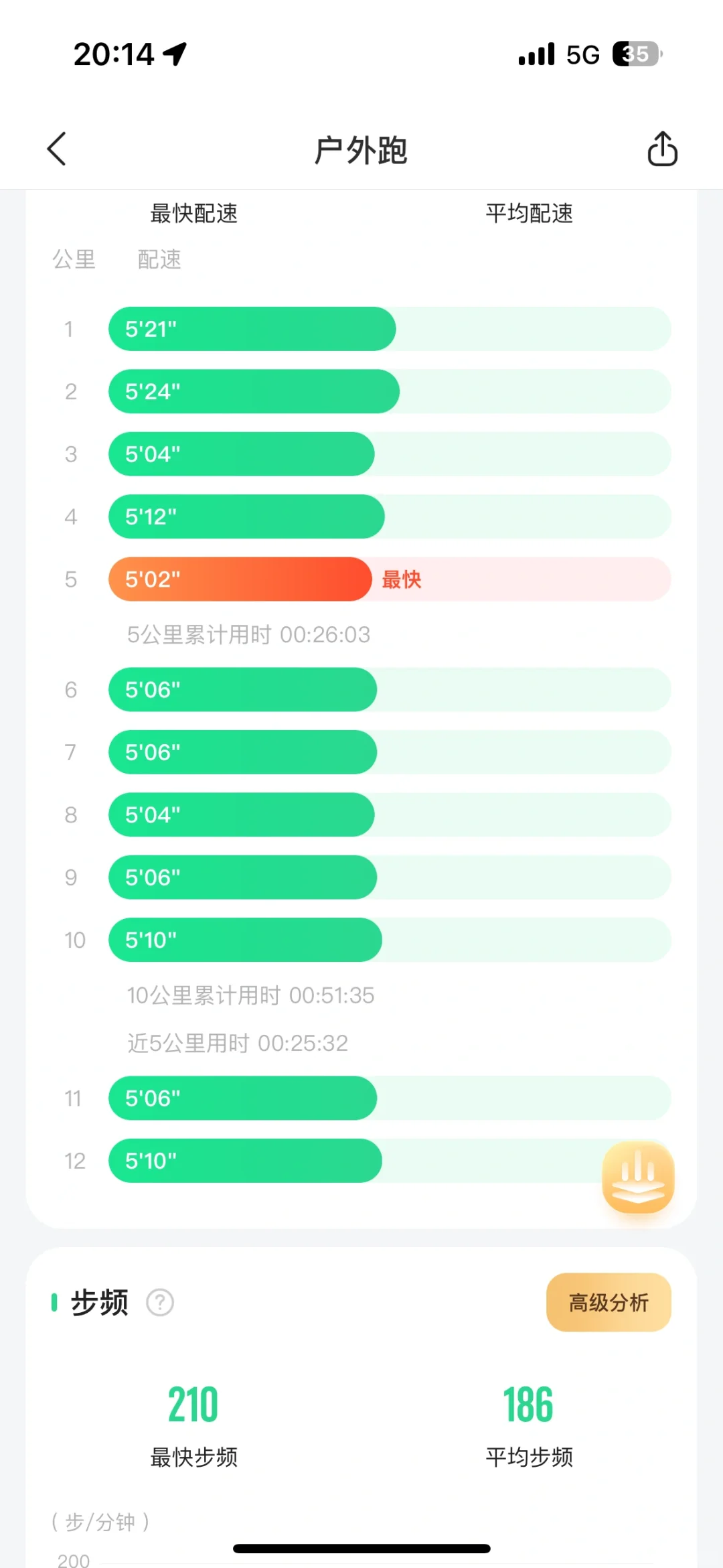This screenshot has height=1568, width=723.
Task: Tap the cellular signal bars icon
Action: pos(537,54)
